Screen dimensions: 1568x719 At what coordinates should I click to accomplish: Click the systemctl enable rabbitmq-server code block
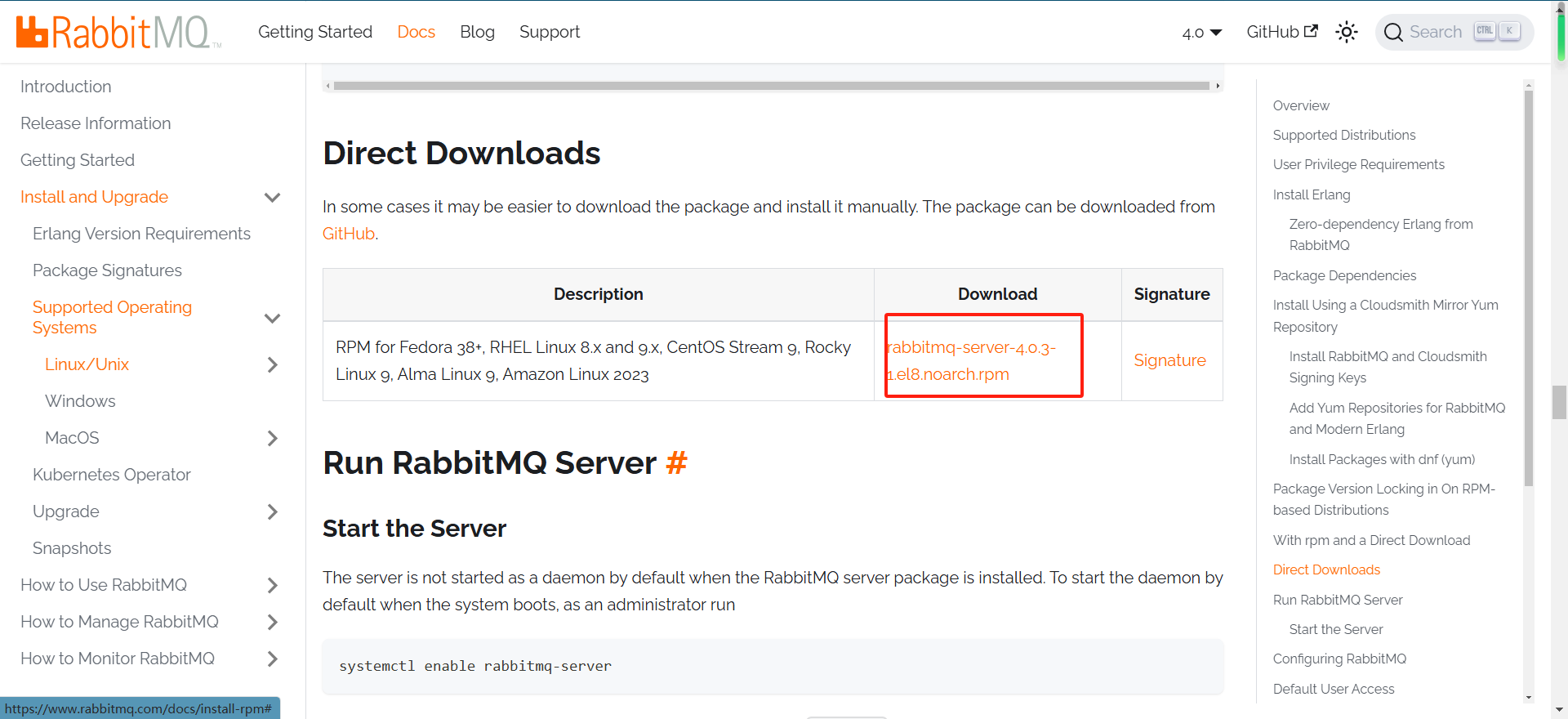[x=773, y=667]
